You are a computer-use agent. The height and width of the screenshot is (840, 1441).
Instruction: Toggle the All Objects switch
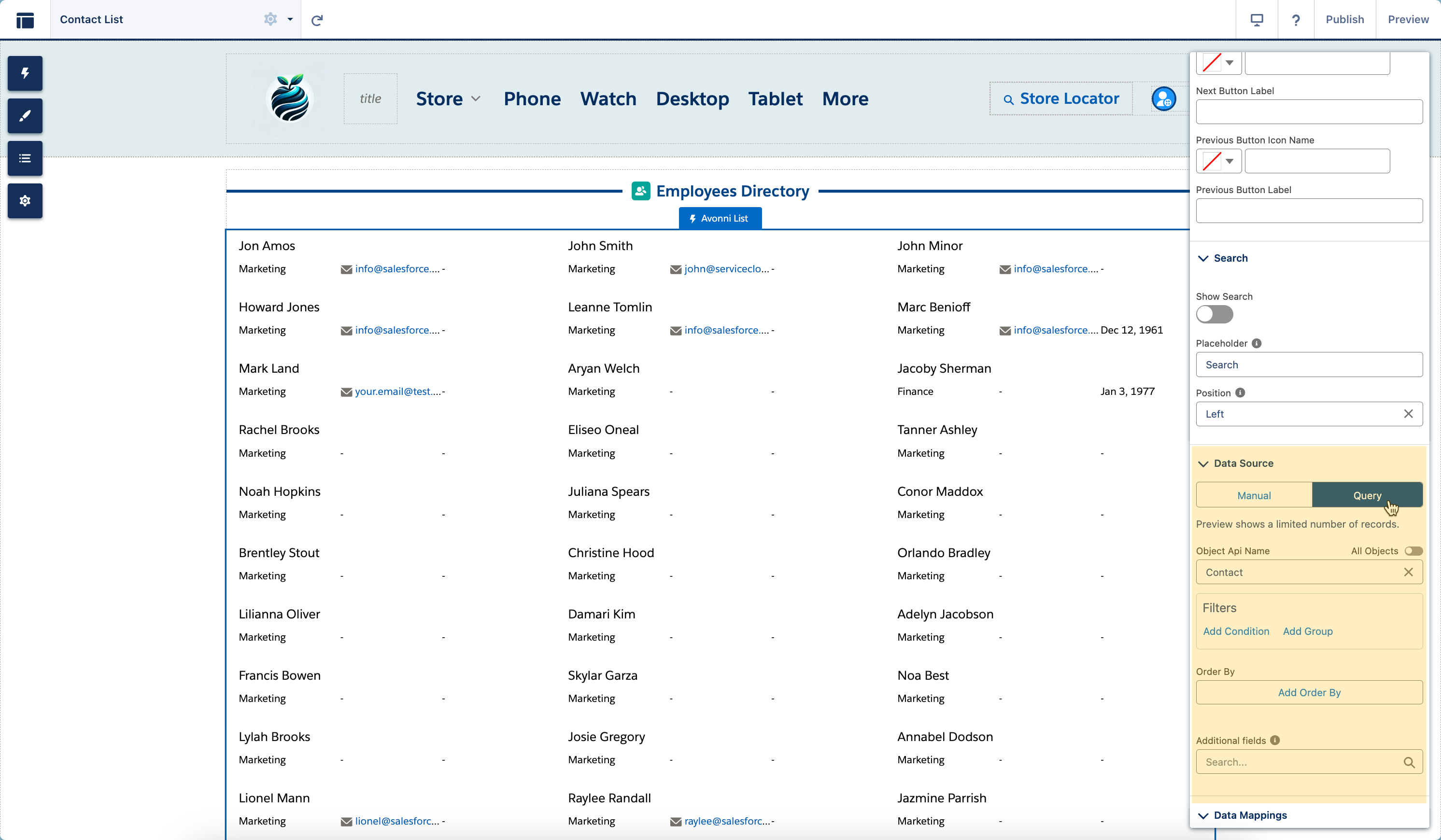1413,551
